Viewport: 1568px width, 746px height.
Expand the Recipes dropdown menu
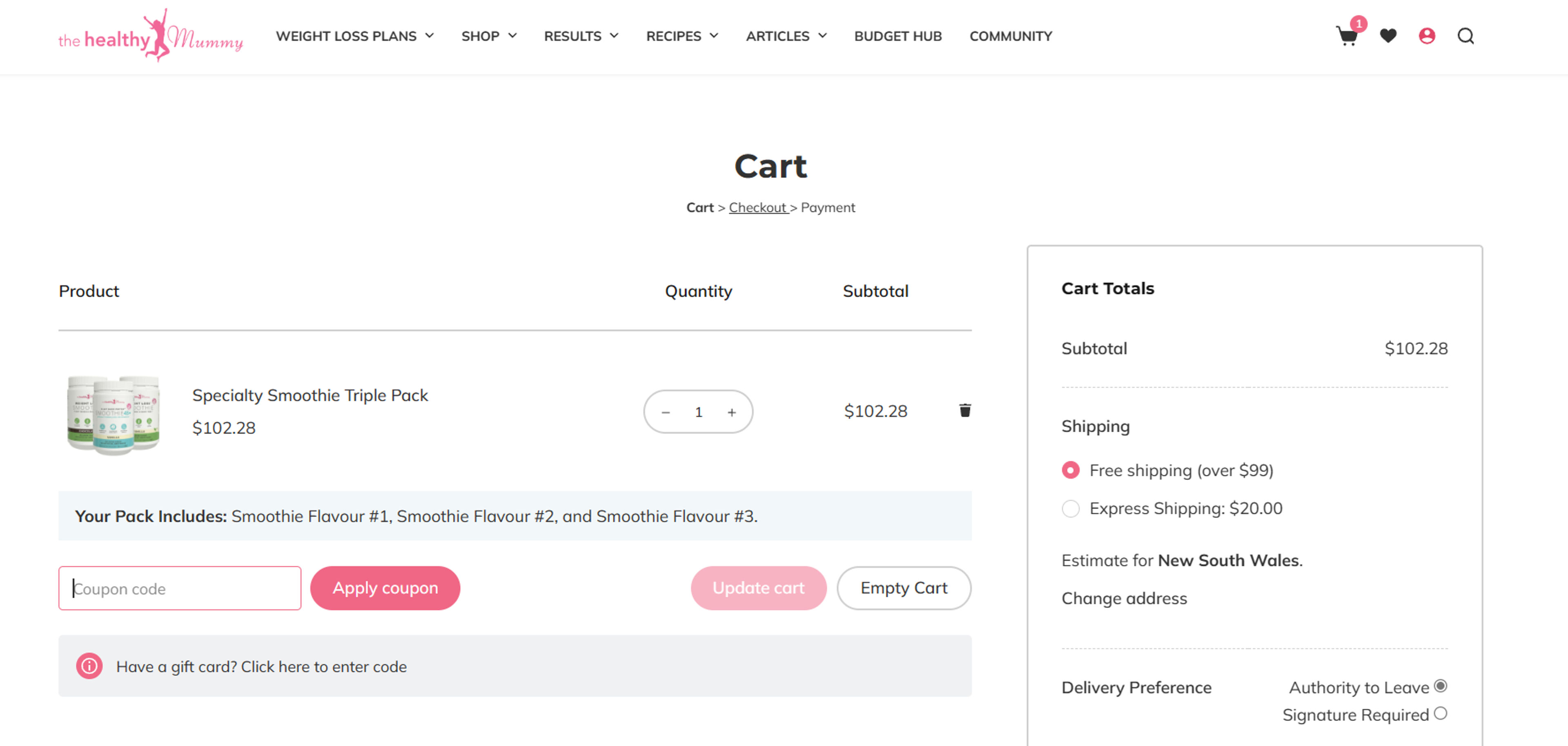(x=682, y=36)
